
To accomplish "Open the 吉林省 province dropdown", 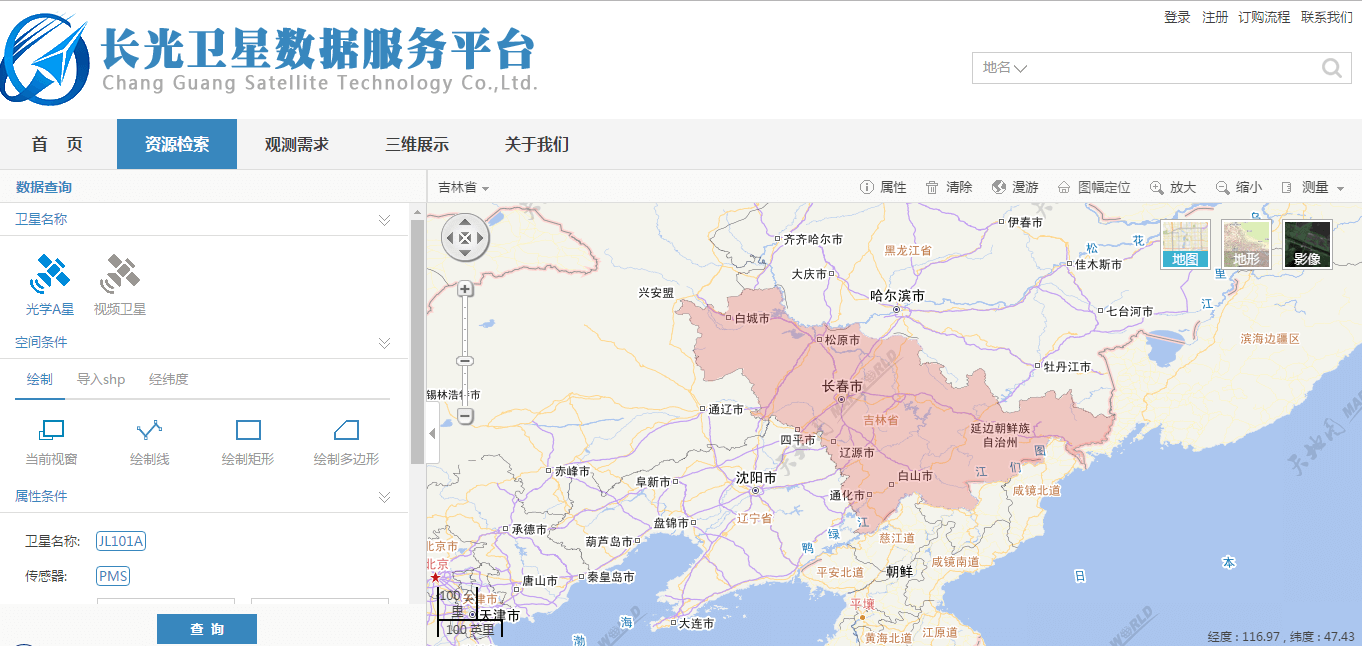I will [x=464, y=188].
